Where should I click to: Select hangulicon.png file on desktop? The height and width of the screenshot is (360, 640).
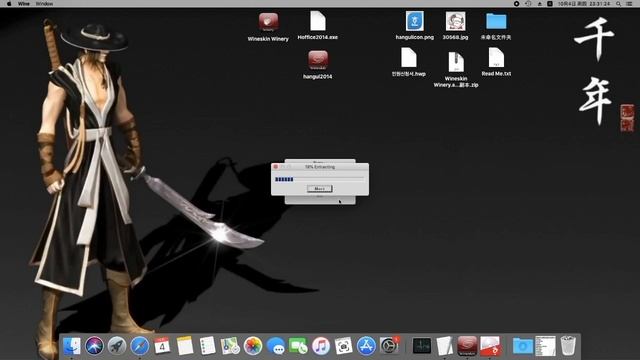414,21
